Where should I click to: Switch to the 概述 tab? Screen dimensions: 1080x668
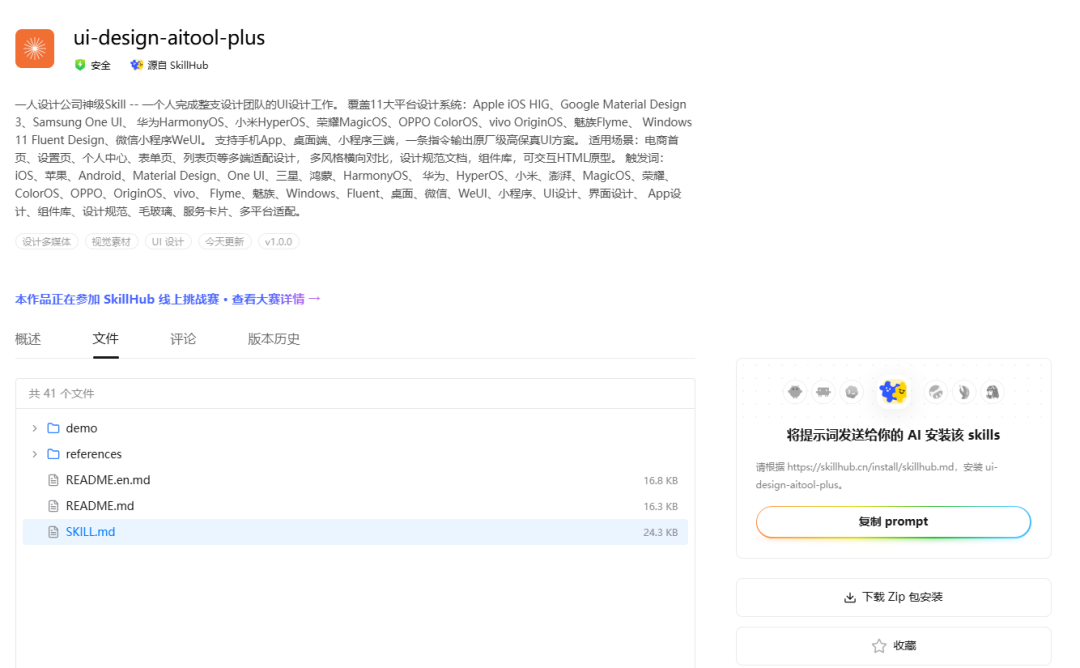click(x=28, y=339)
